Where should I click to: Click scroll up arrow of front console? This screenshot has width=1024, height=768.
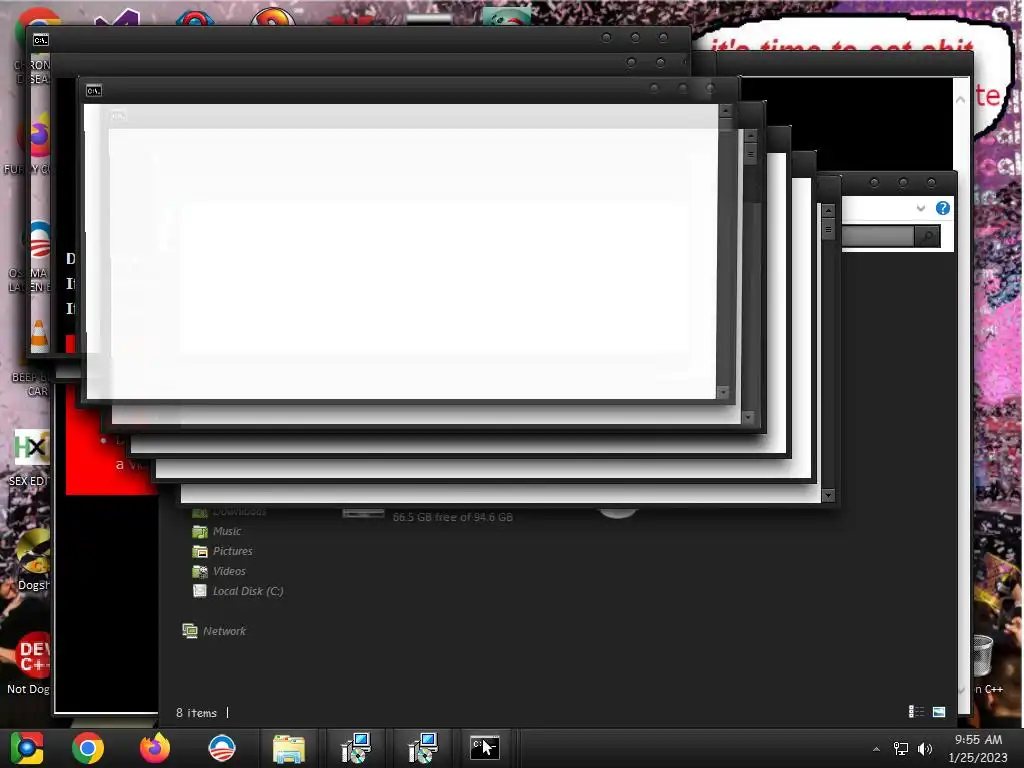(725, 110)
